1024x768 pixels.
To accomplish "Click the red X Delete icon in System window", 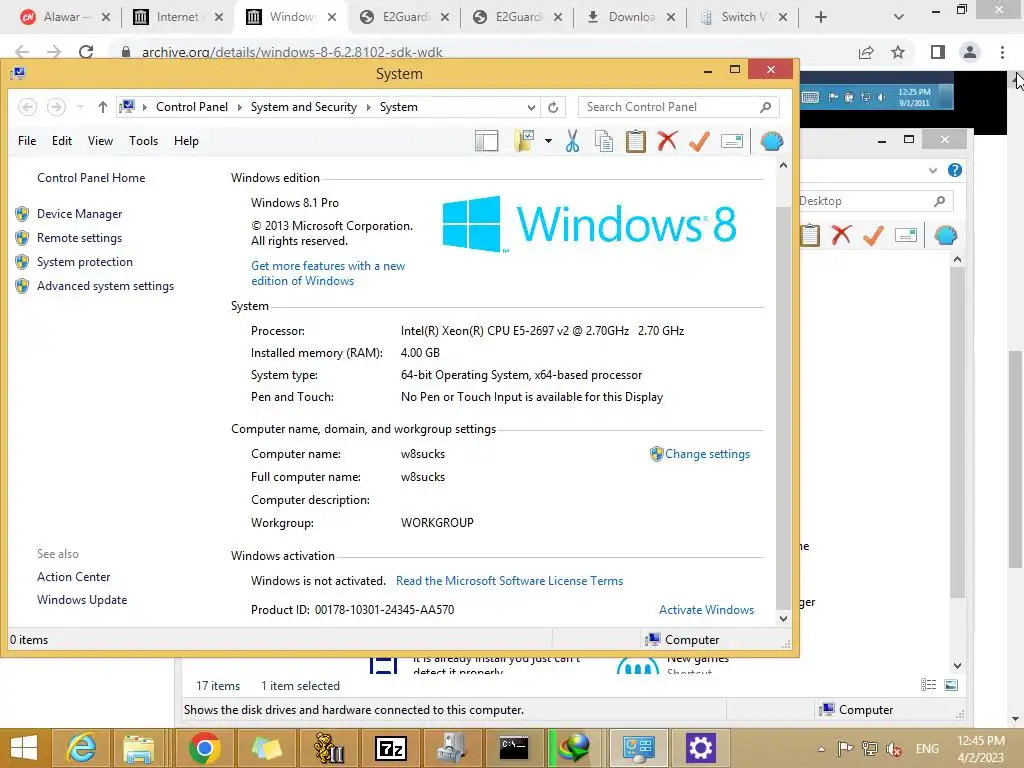I will click(667, 141).
